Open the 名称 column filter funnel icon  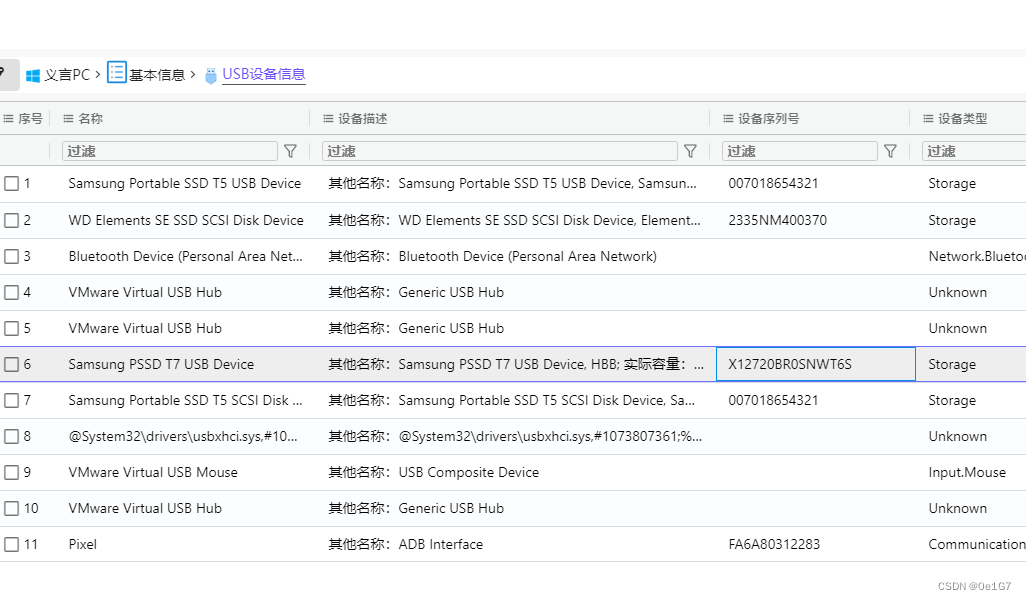tap(291, 151)
